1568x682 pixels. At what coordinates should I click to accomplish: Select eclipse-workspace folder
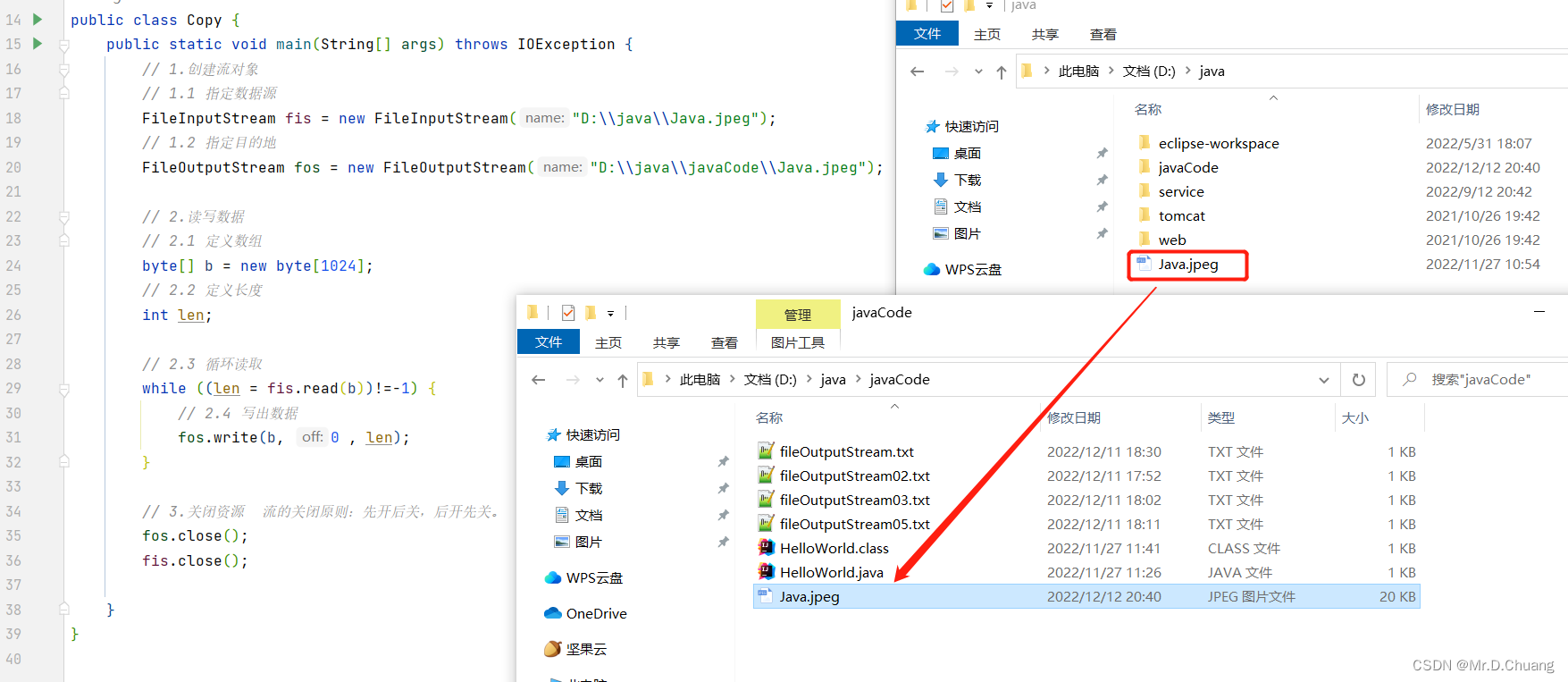pyautogui.click(x=1208, y=143)
